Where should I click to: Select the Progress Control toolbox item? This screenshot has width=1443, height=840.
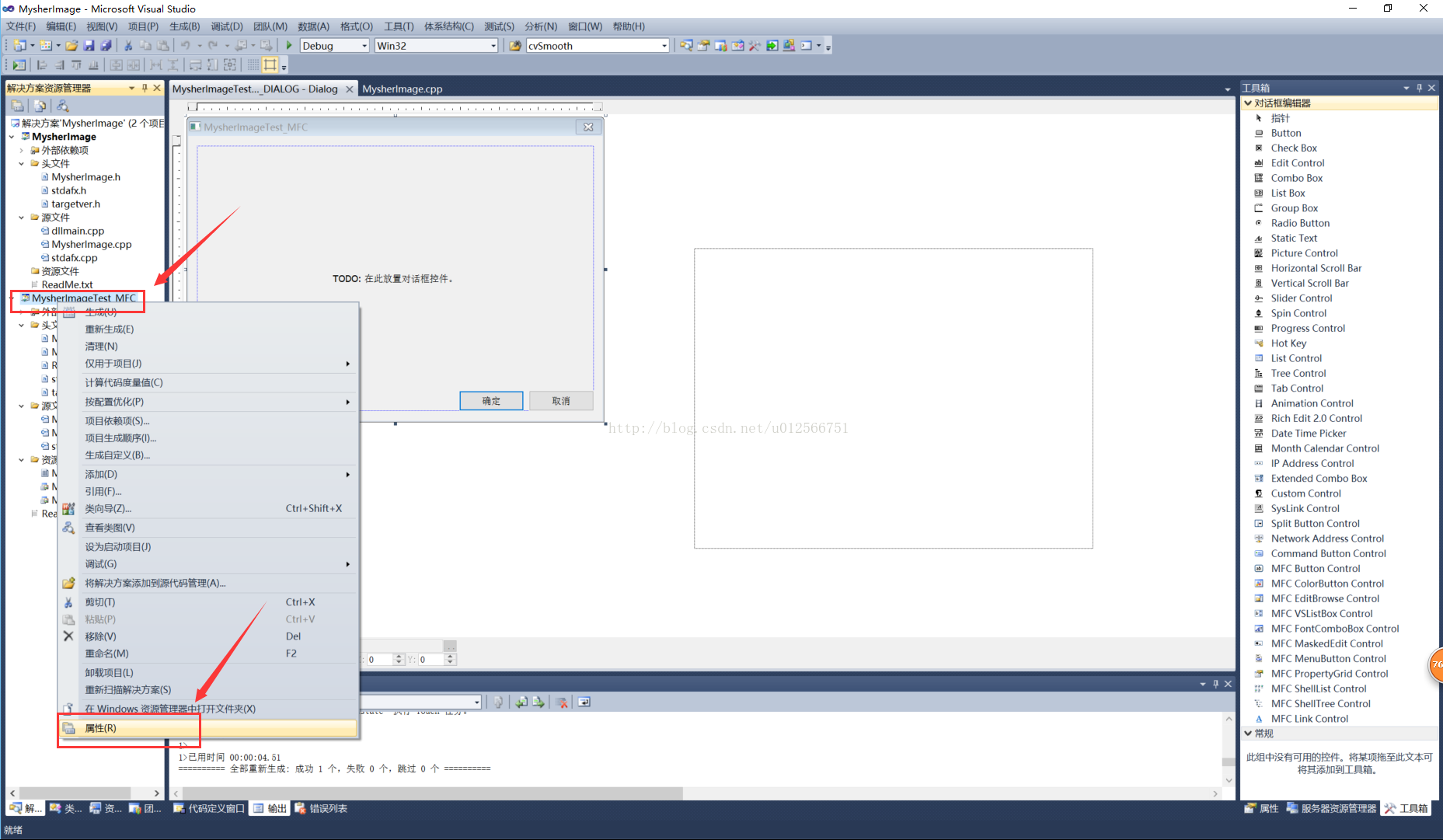coord(1308,329)
